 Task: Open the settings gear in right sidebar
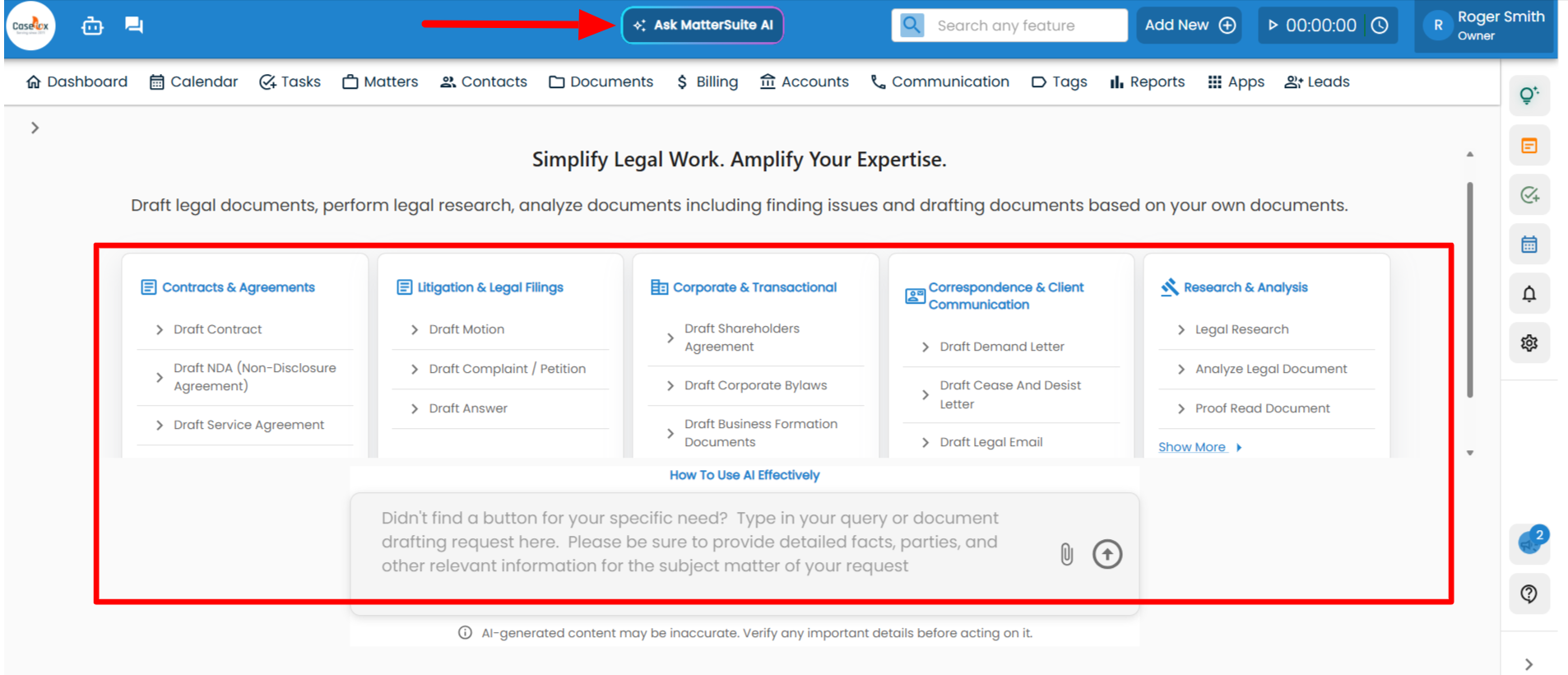(1529, 343)
